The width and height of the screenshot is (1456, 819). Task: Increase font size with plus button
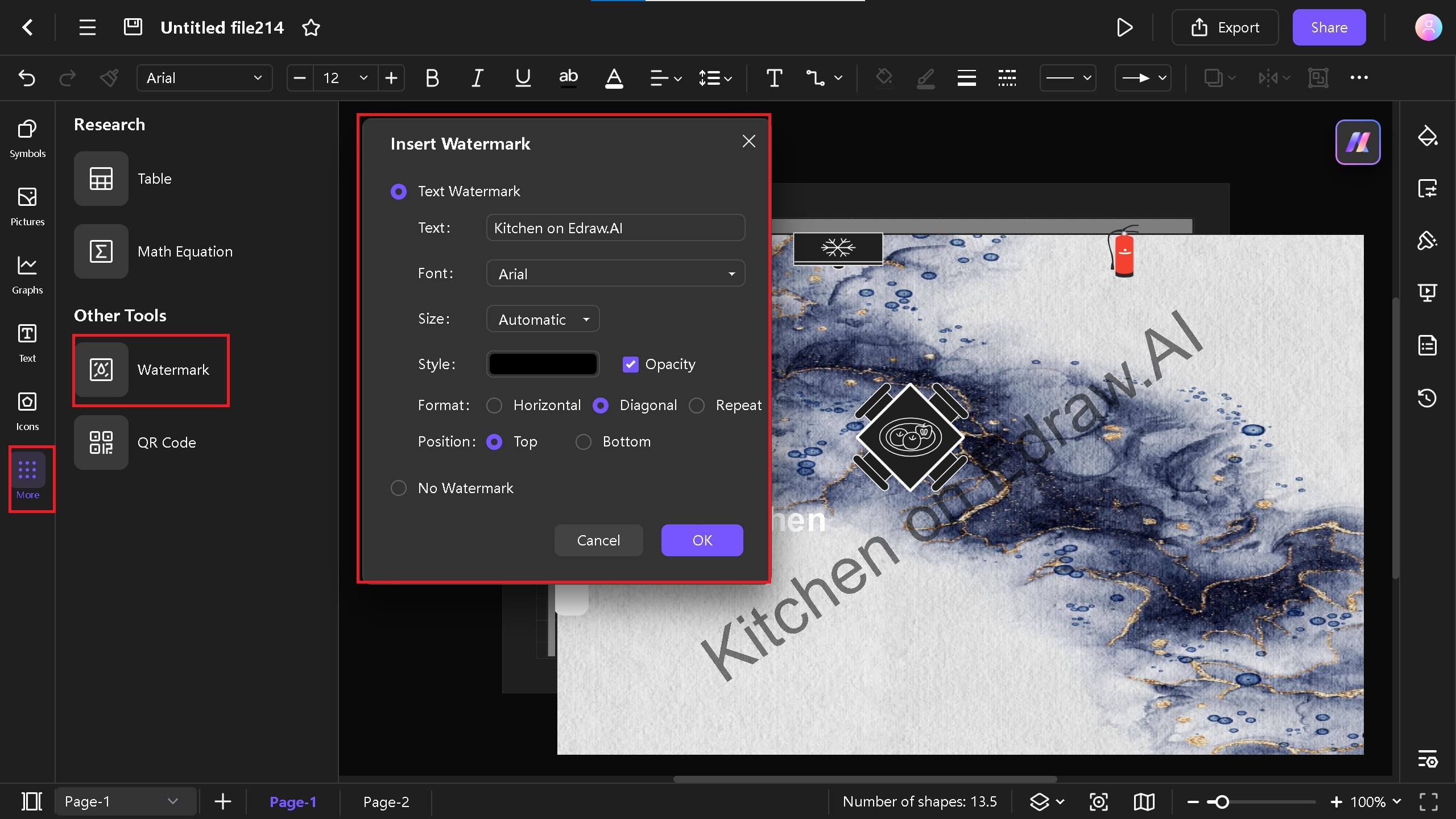coord(391,78)
